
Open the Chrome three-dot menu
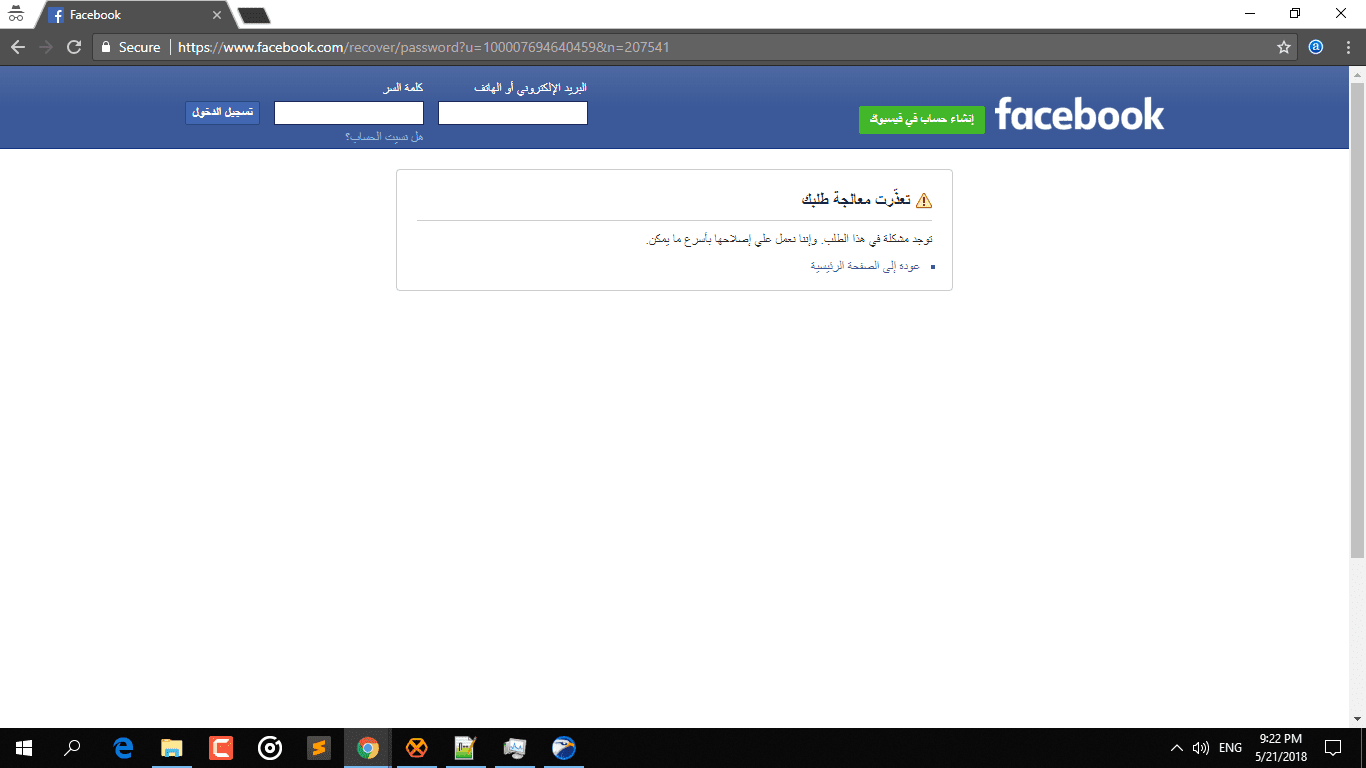point(1346,47)
